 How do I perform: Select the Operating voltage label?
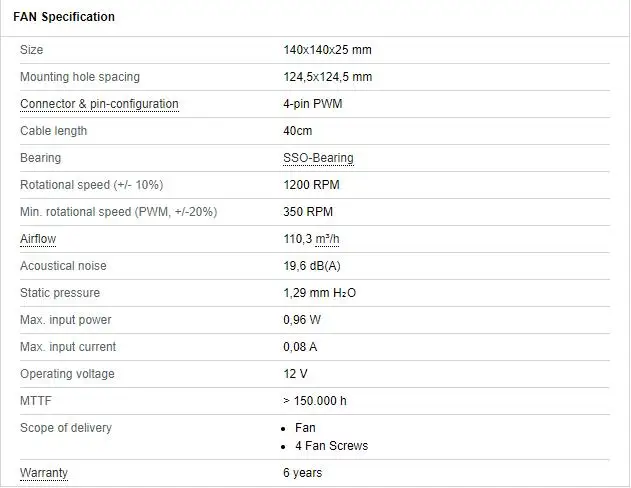(67, 374)
